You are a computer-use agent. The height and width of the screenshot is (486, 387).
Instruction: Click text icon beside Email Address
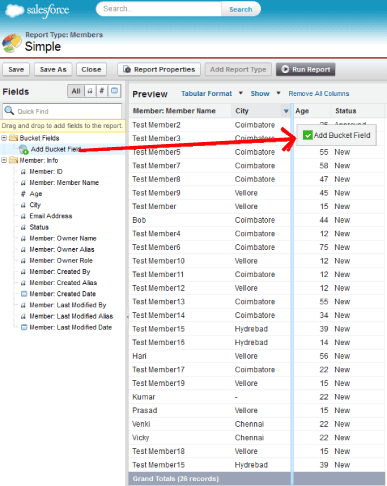click(23, 216)
